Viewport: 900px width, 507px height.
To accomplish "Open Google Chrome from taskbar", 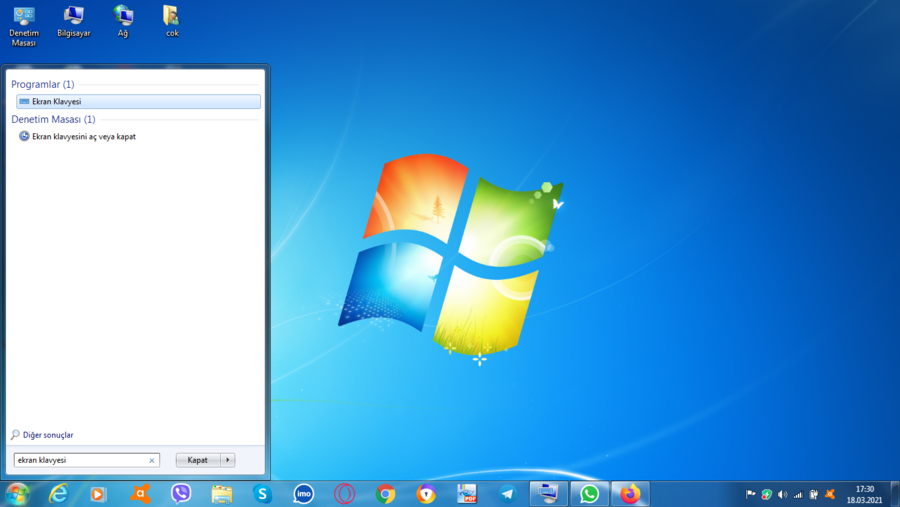I will [385, 494].
